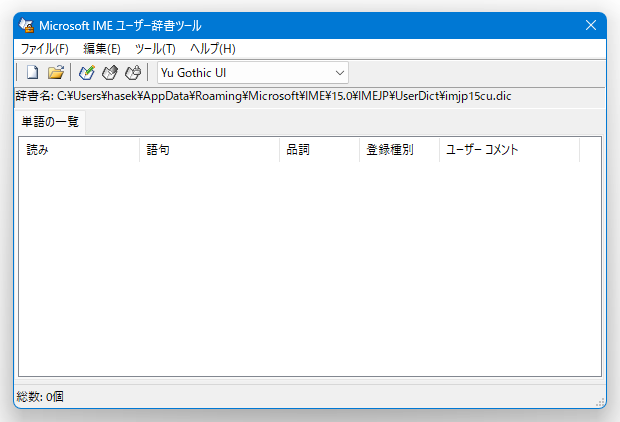Close the Microsoft IME dictionary tool window
This screenshot has width=620, height=422.
[591, 25]
